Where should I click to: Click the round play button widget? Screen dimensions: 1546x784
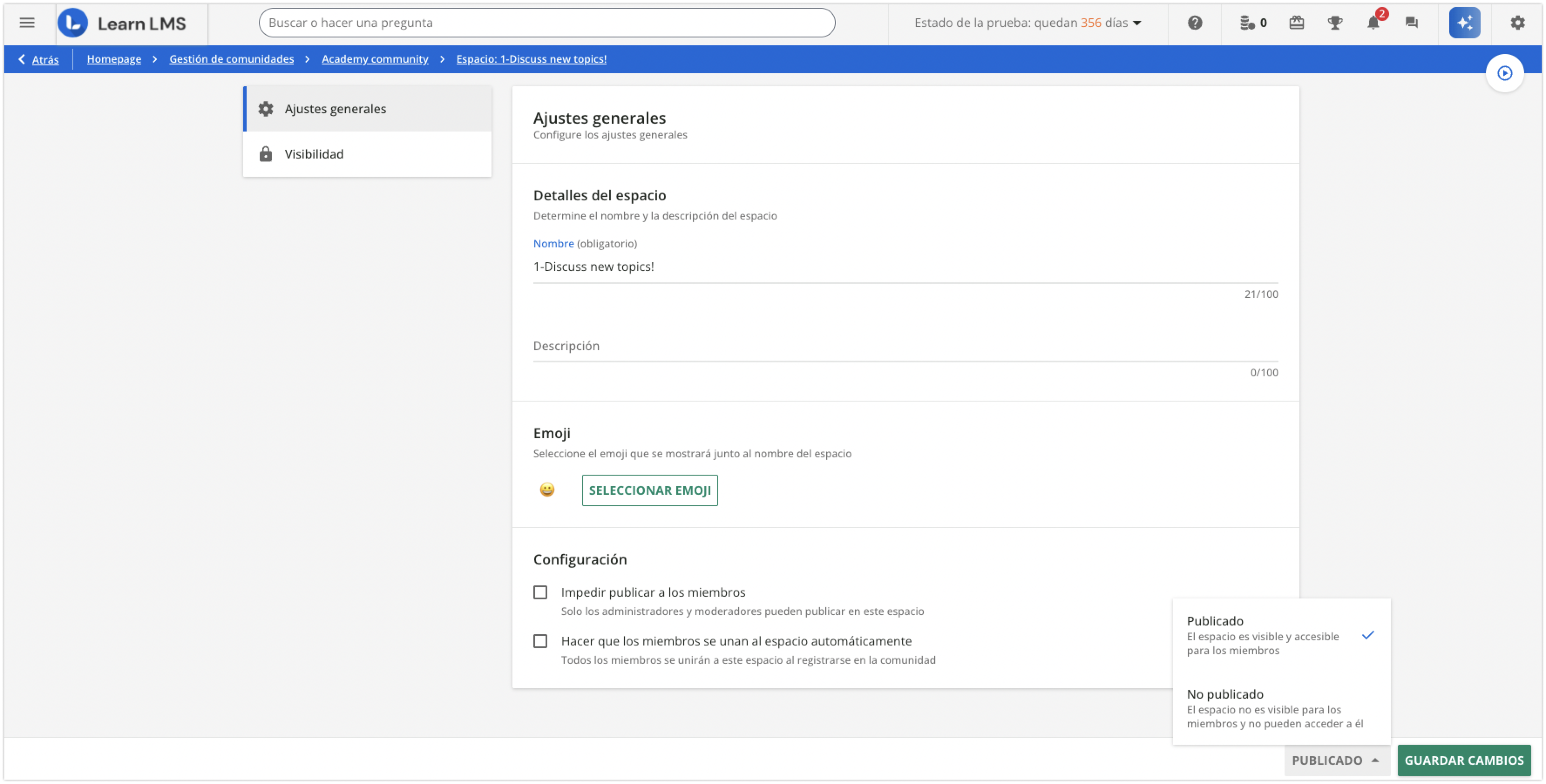1504,73
